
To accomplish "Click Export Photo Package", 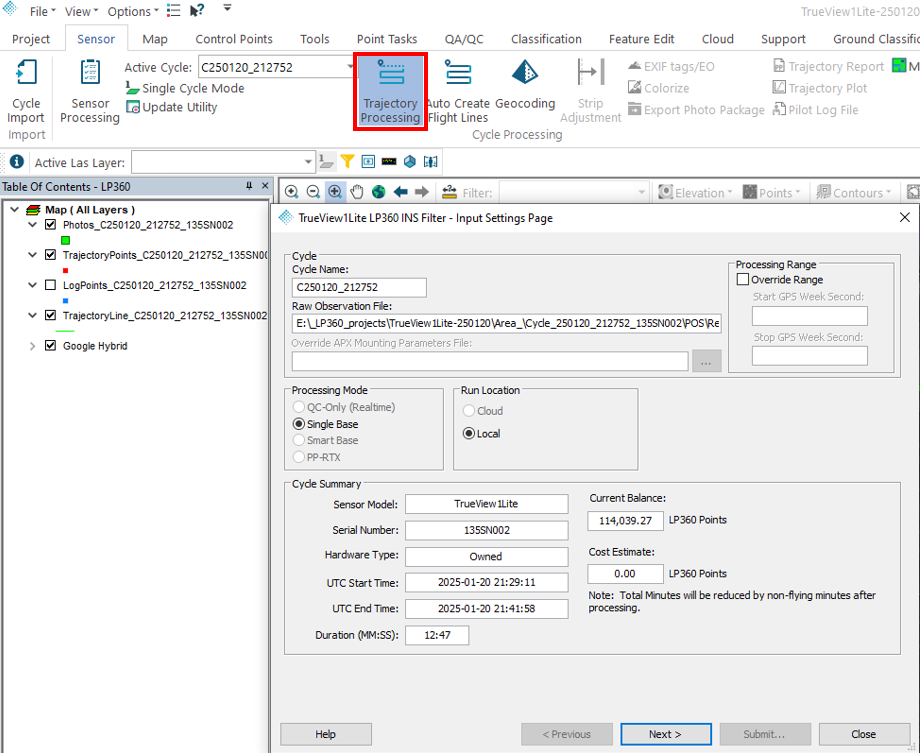I will [x=696, y=110].
